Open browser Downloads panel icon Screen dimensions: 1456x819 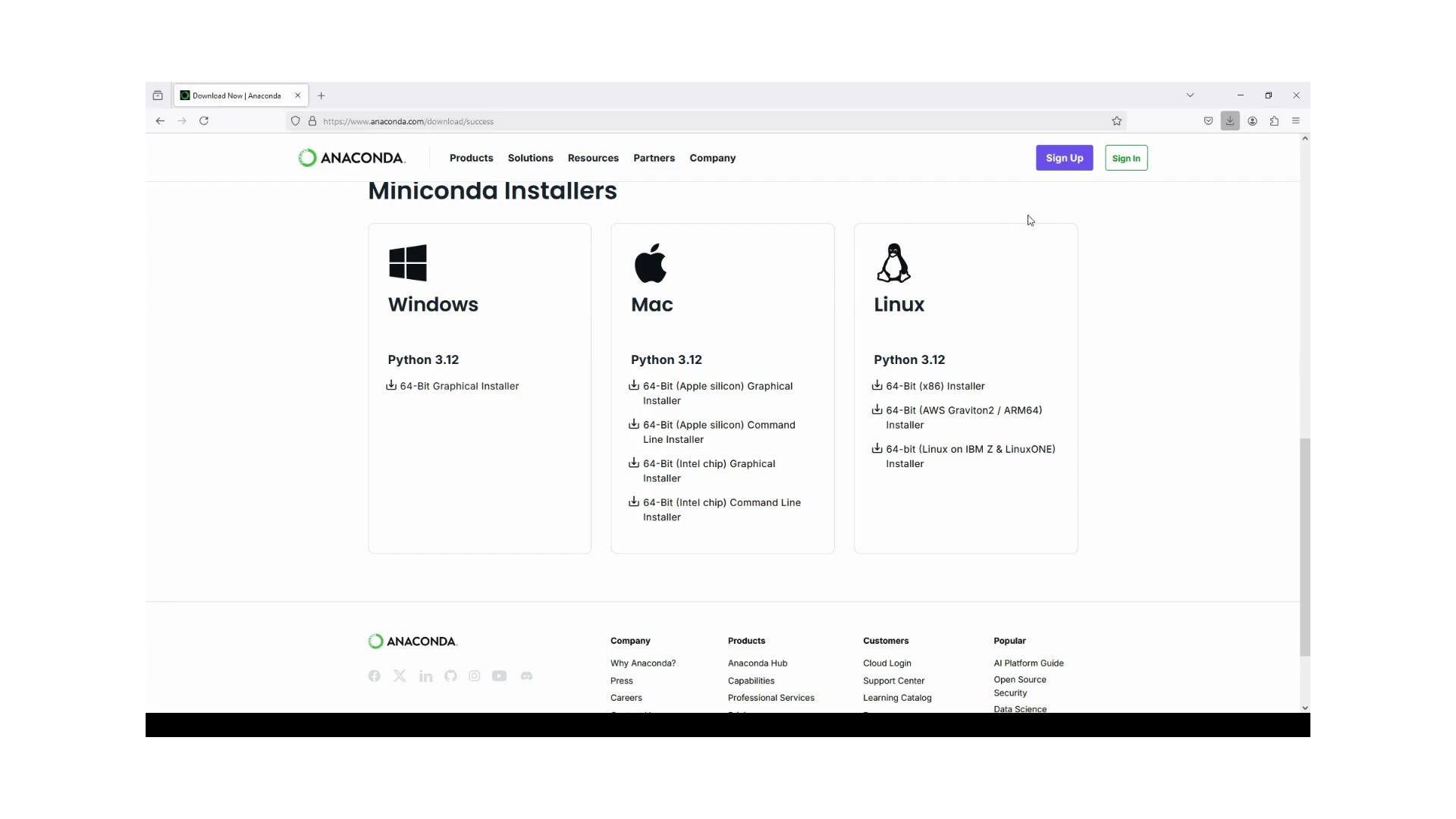click(1230, 121)
